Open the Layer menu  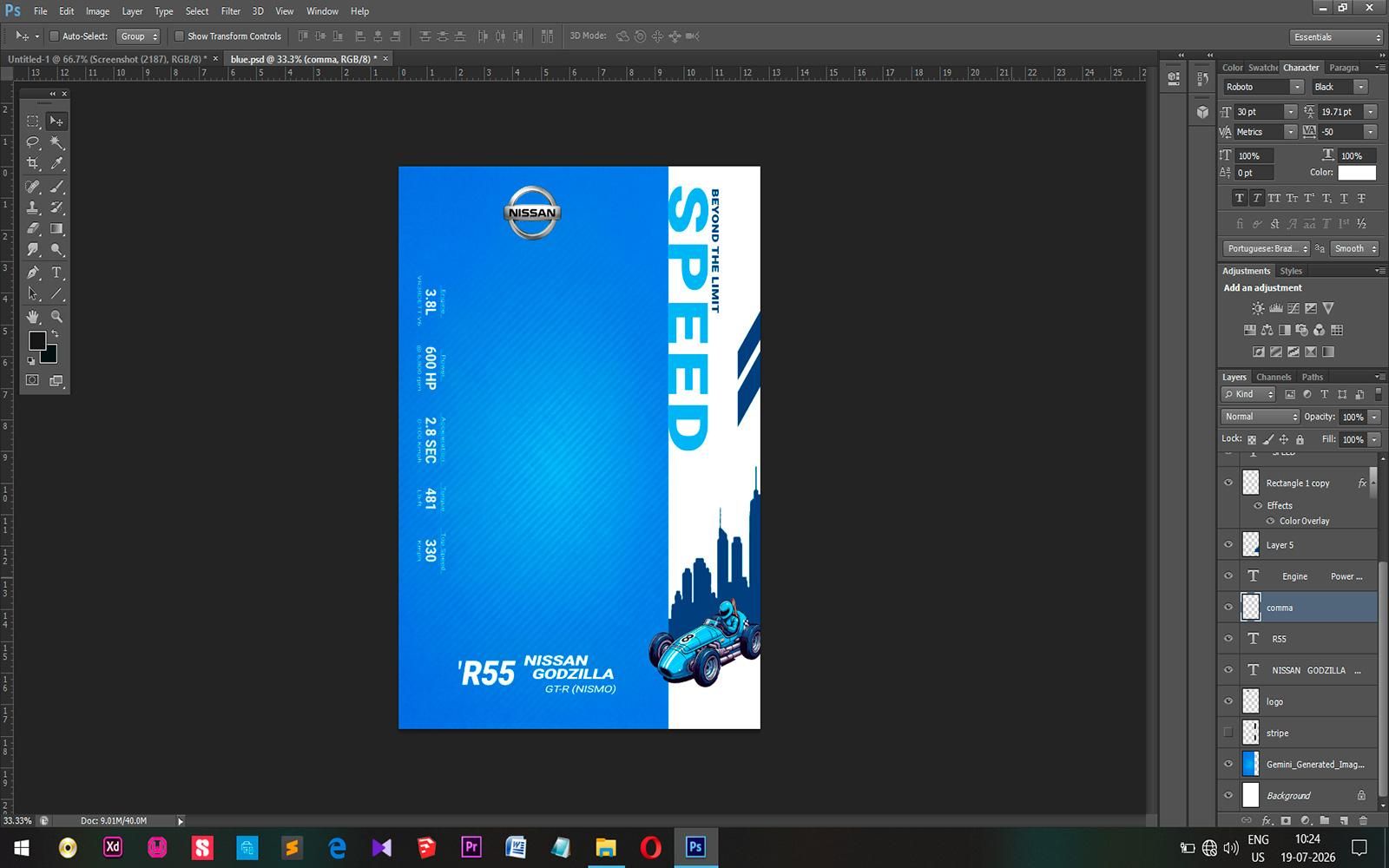click(x=132, y=11)
